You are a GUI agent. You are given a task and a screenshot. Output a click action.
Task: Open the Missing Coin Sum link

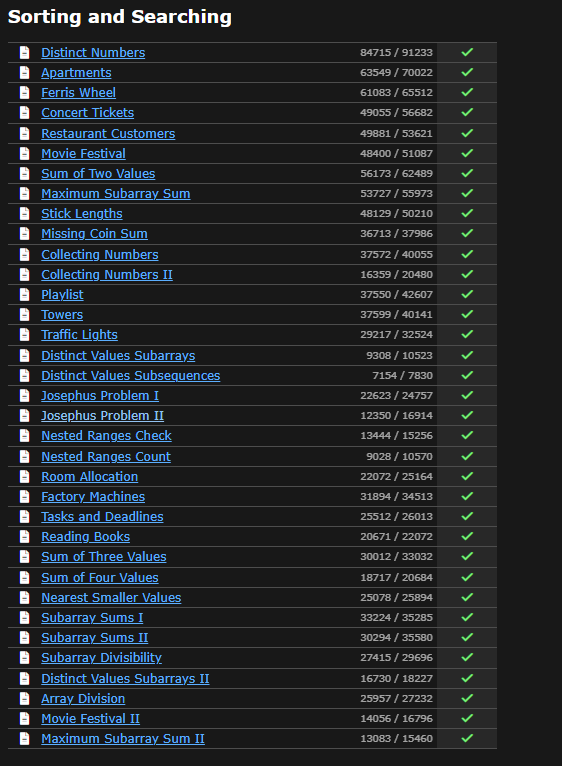tap(94, 234)
